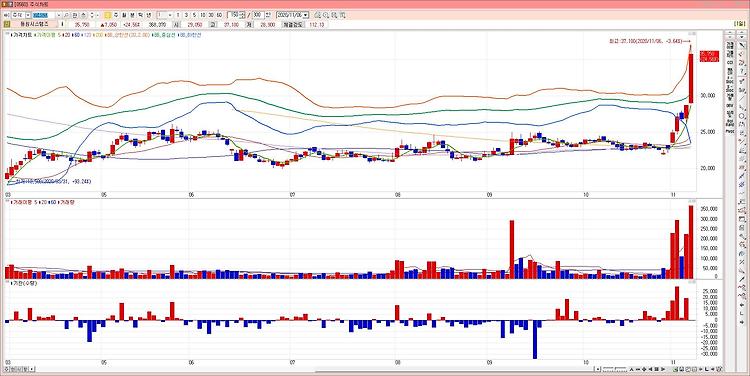Viewport: 750px width, 376px height.
Task: Click the question mark tool icon
Action: (742, 72)
